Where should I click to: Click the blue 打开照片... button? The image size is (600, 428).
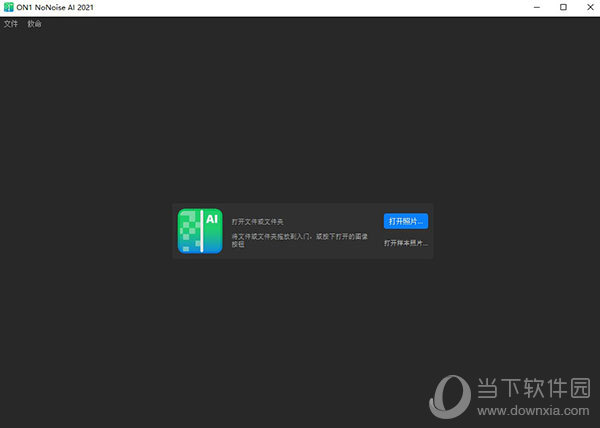coord(406,221)
